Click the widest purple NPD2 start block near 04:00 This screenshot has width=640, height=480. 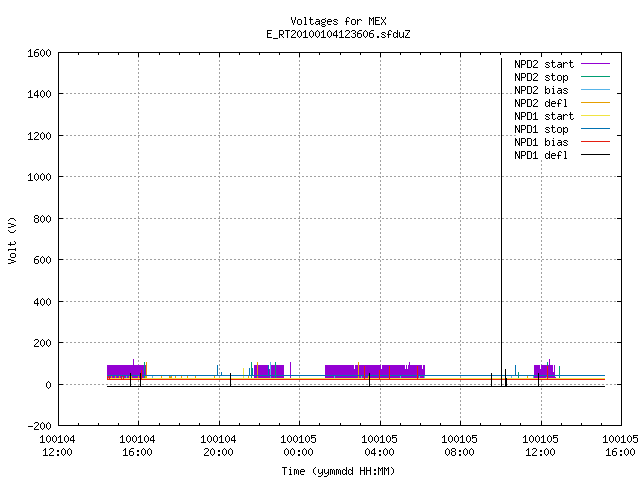[x=375, y=371]
